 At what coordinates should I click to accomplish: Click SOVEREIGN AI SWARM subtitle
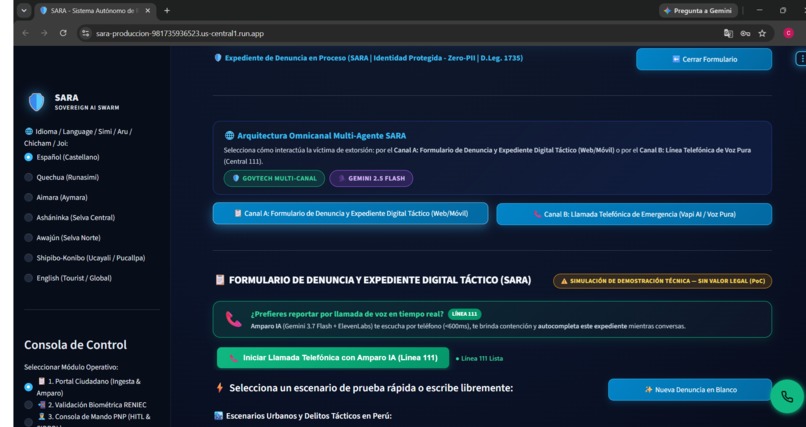pos(87,108)
